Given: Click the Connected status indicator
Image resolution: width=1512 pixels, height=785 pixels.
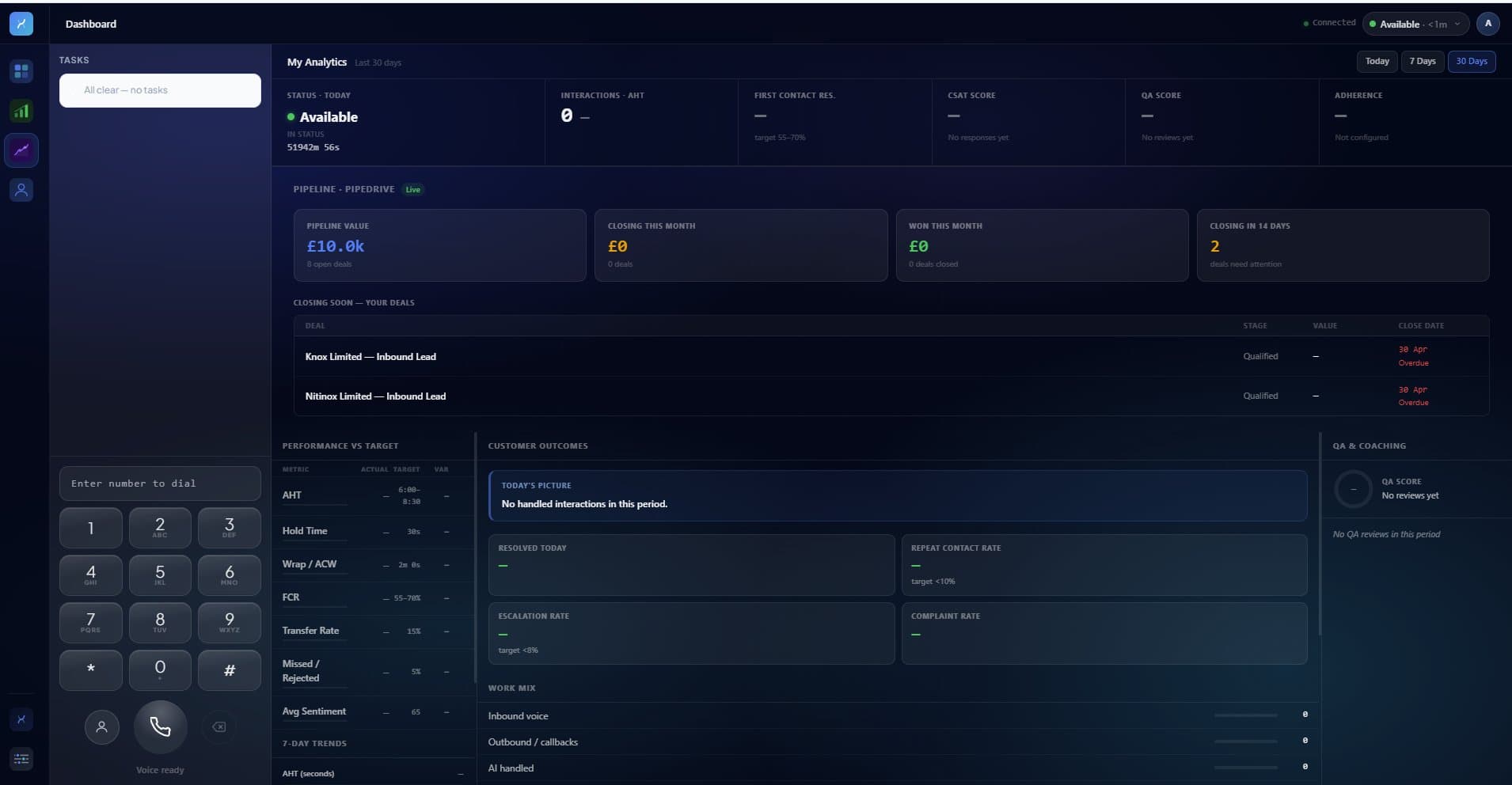Looking at the screenshot, I should coord(1329,23).
